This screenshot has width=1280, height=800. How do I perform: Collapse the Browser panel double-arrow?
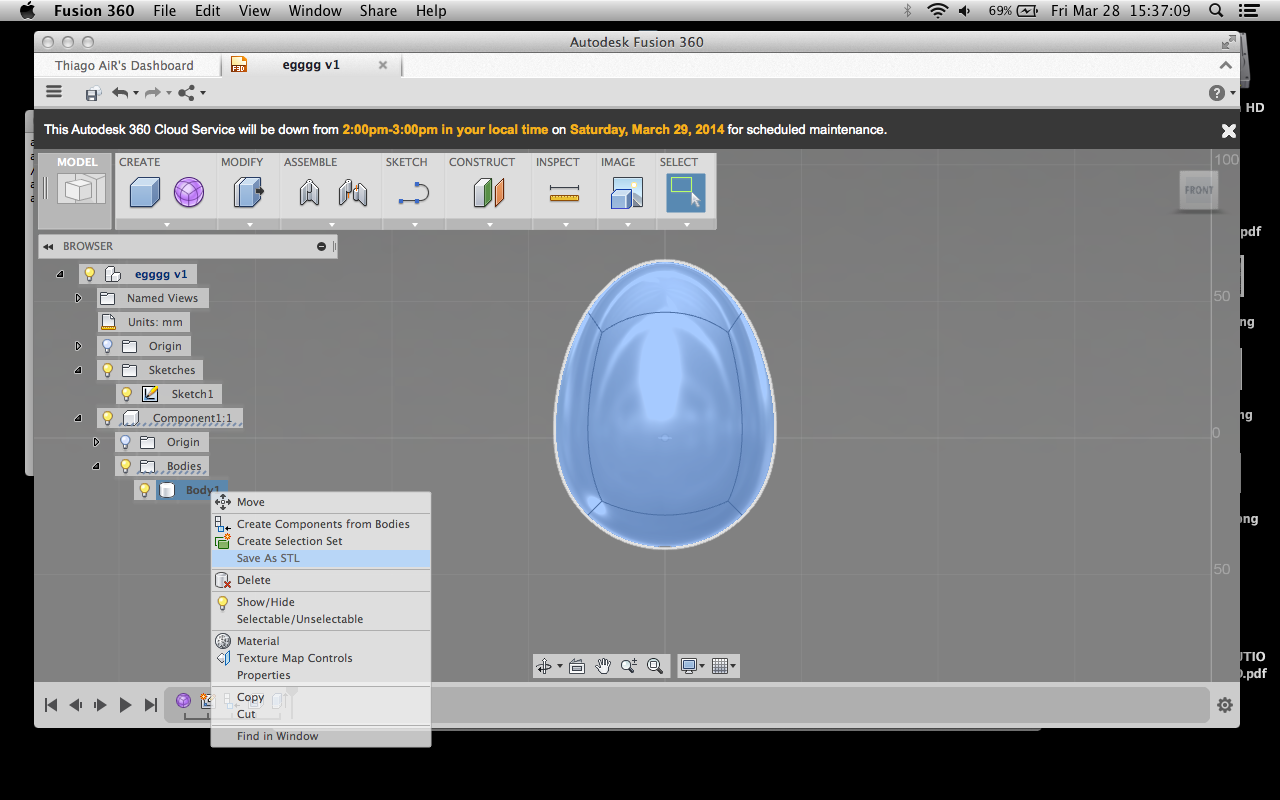(48, 246)
